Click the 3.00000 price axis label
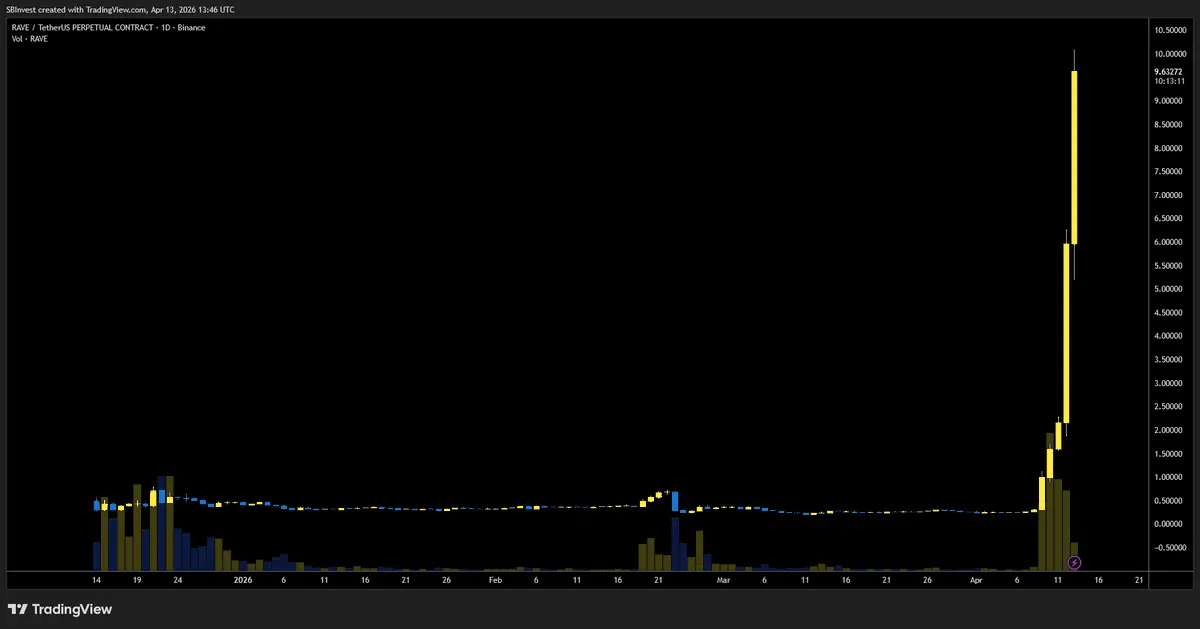Image resolution: width=1200 pixels, height=629 pixels. tap(1170, 383)
